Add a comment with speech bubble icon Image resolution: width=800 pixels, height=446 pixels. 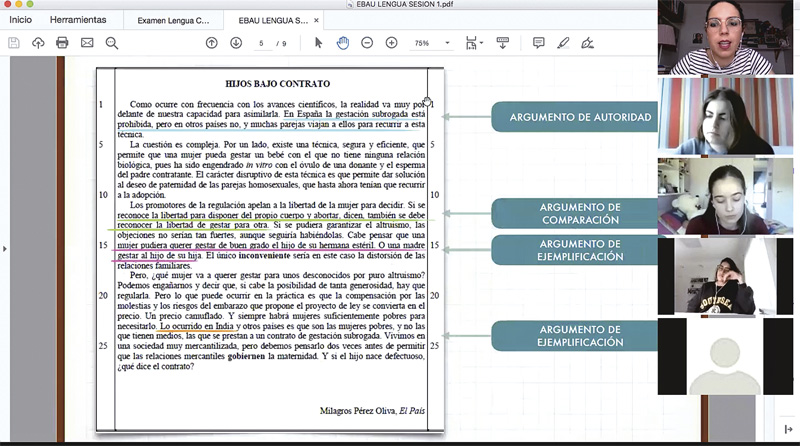[x=539, y=43]
